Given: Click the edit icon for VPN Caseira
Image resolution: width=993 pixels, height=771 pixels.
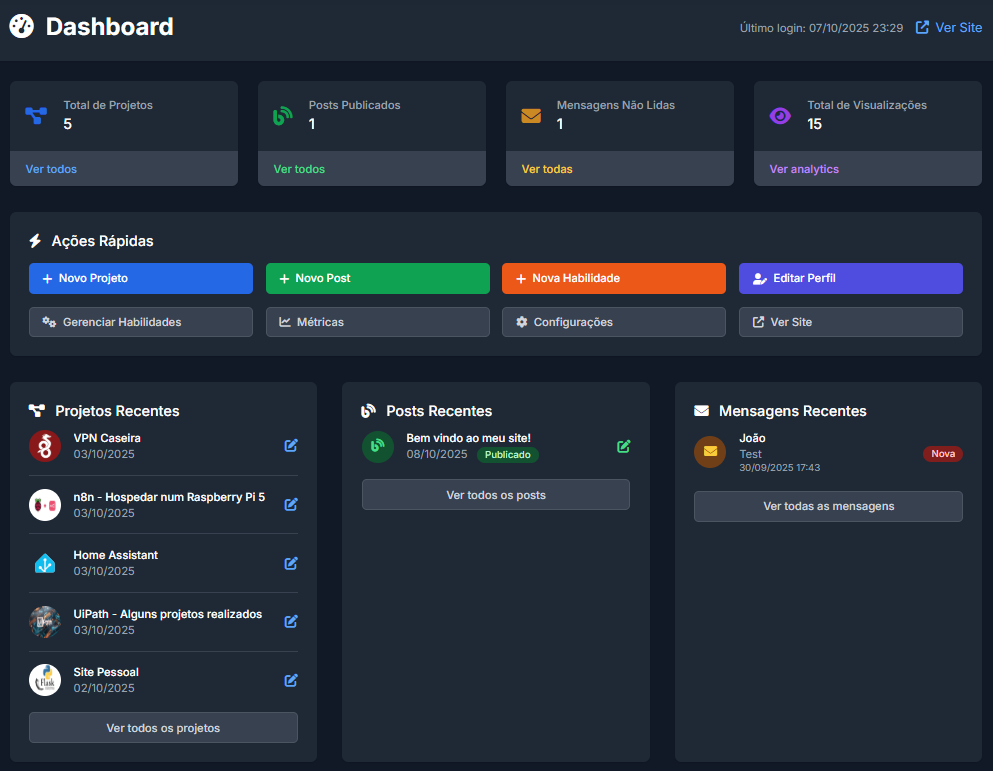Looking at the screenshot, I should click(x=291, y=446).
